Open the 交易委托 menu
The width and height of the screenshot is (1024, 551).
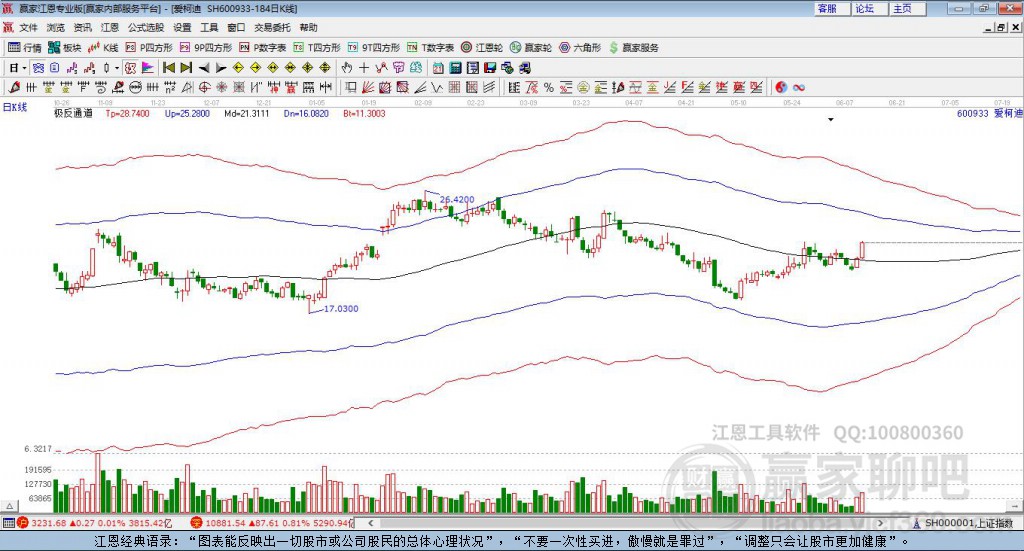click(x=272, y=27)
